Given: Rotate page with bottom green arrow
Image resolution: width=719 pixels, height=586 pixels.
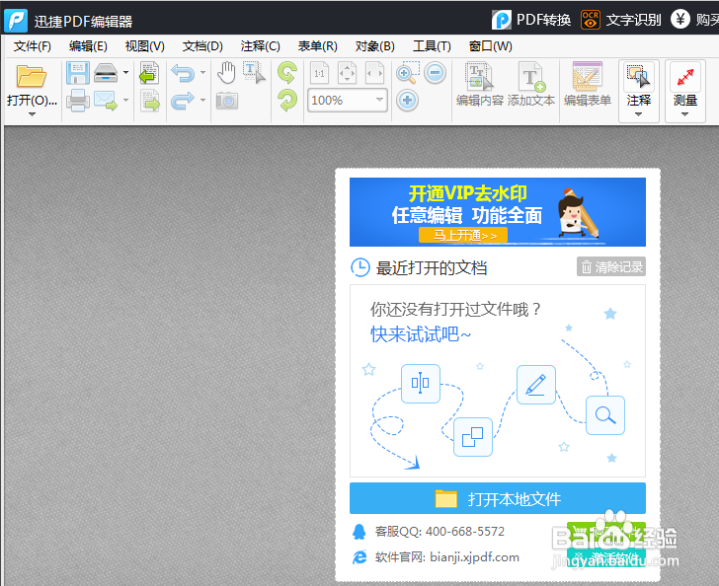Looking at the screenshot, I should click(288, 100).
